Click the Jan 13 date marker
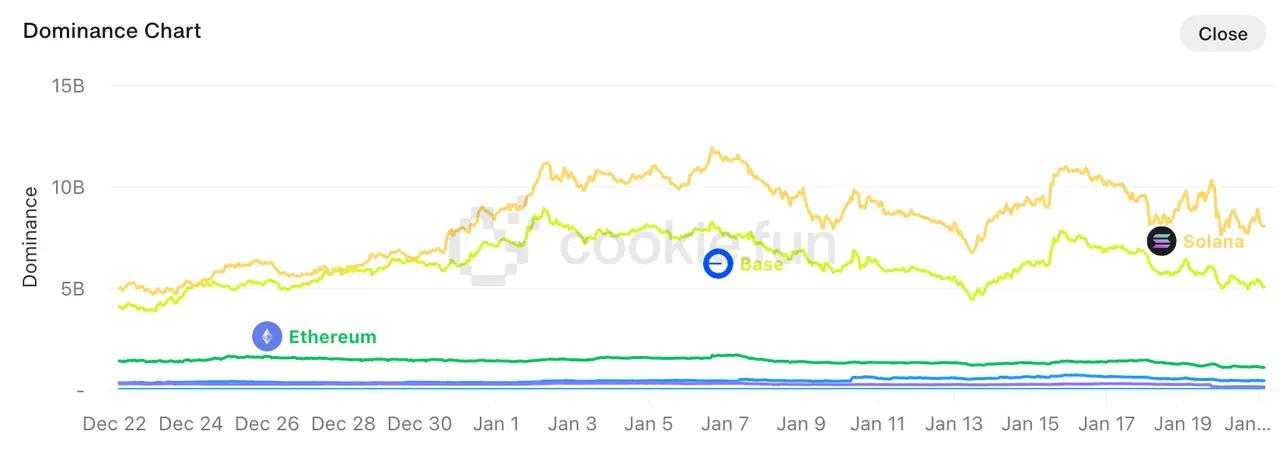This screenshot has height=453, width=1280. pyautogui.click(x=954, y=424)
